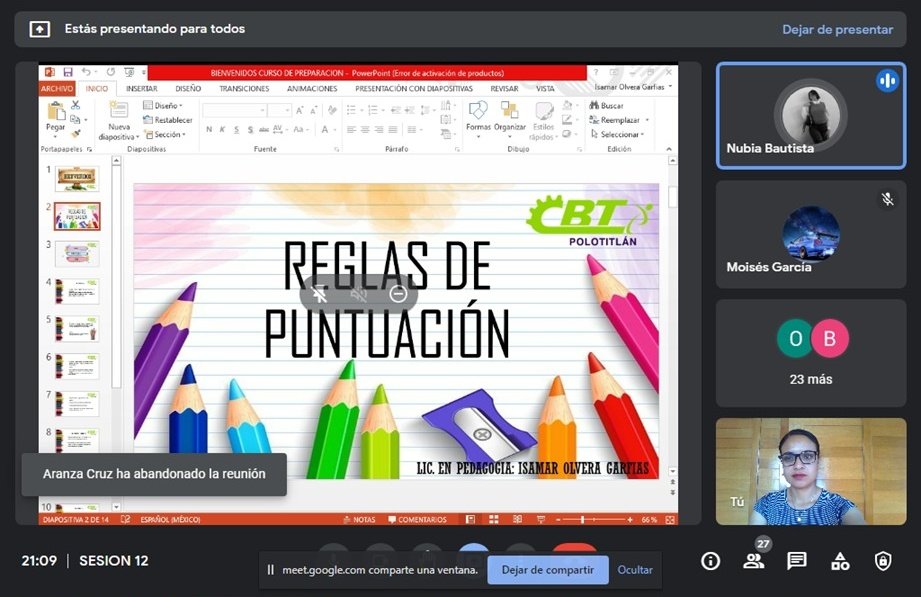Click Ocultar on the sharing bar
Screen dimensions: 921x597
(635, 570)
